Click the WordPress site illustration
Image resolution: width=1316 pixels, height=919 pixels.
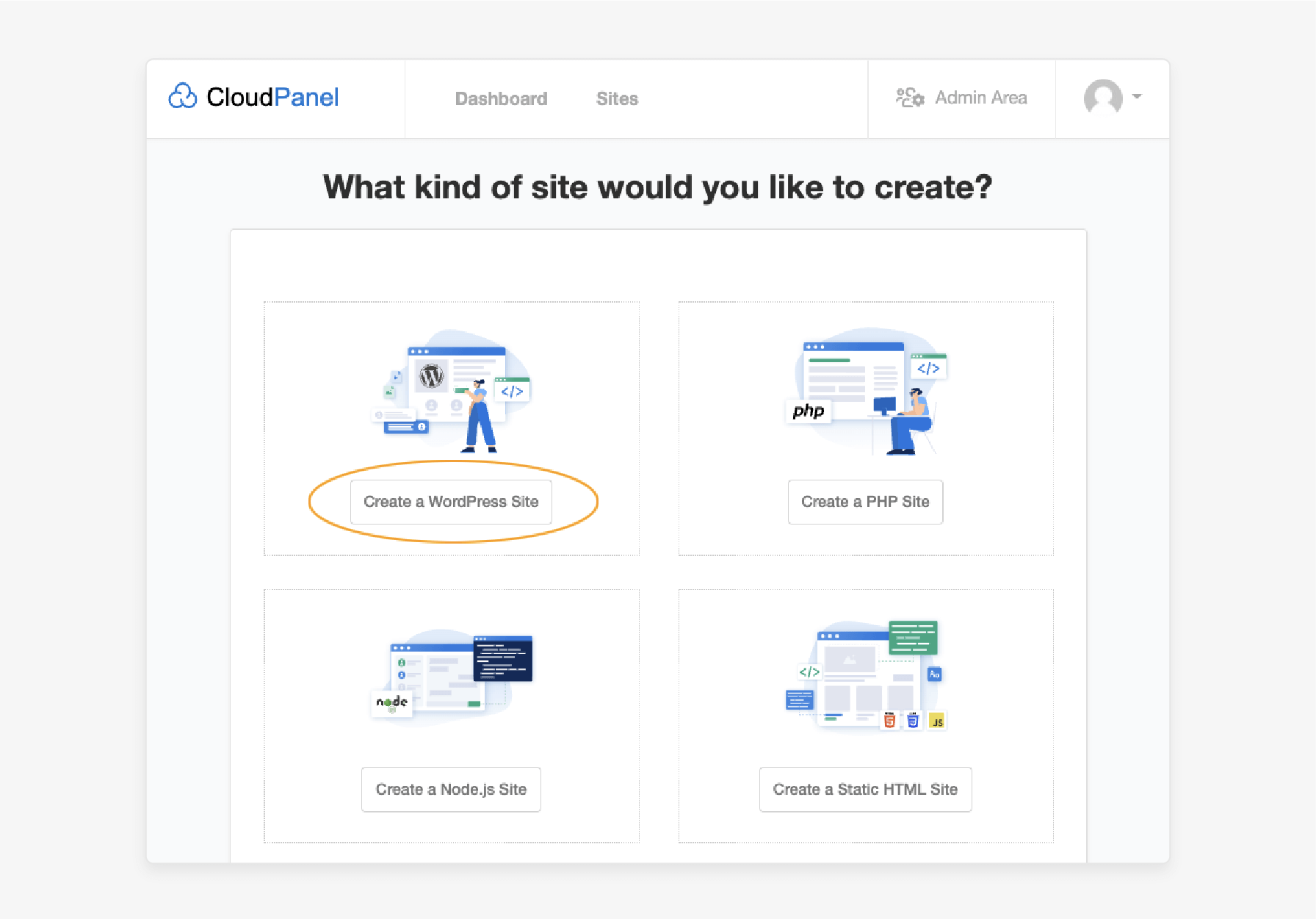click(451, 390)
